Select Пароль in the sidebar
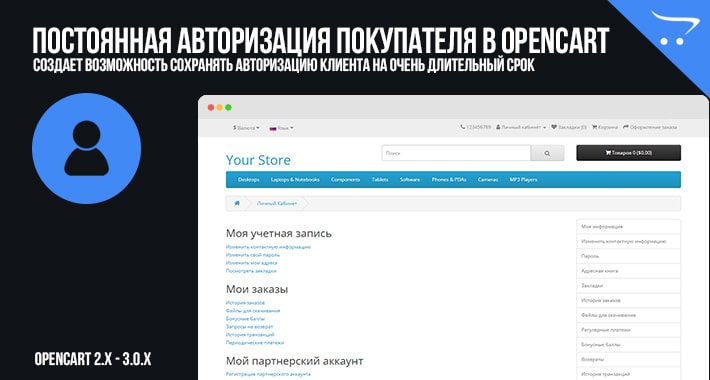Image resolution: width=710 pixels, height=380 pixels. click(x=628, y=256)
